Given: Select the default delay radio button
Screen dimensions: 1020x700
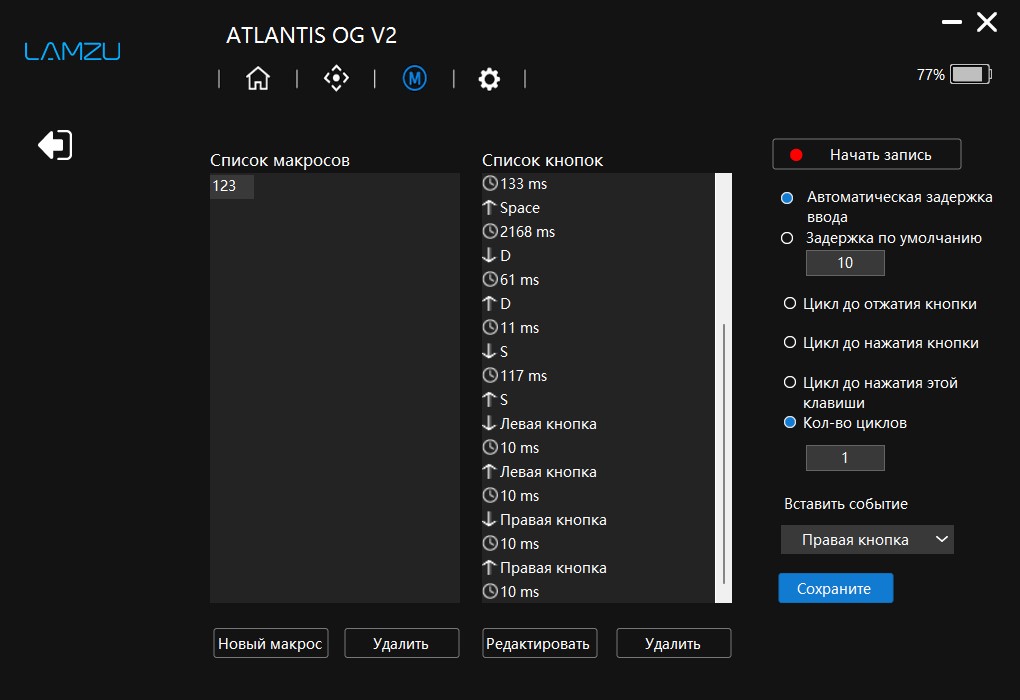Looking at the screenshot, I should [787, 238].
